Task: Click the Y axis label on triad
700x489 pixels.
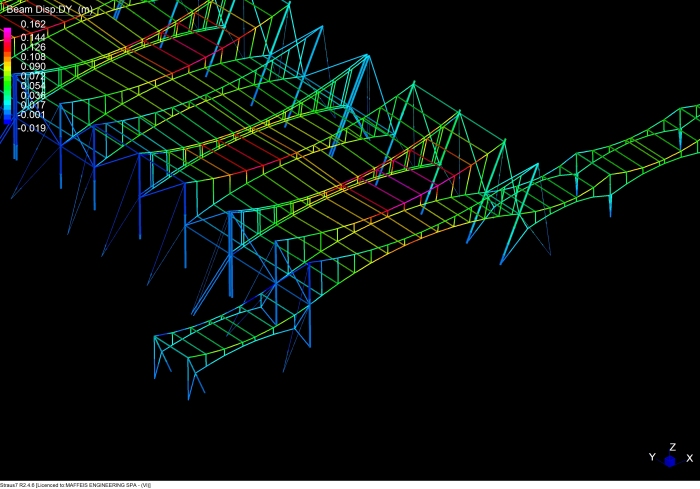Action: [x=652, y=457]
